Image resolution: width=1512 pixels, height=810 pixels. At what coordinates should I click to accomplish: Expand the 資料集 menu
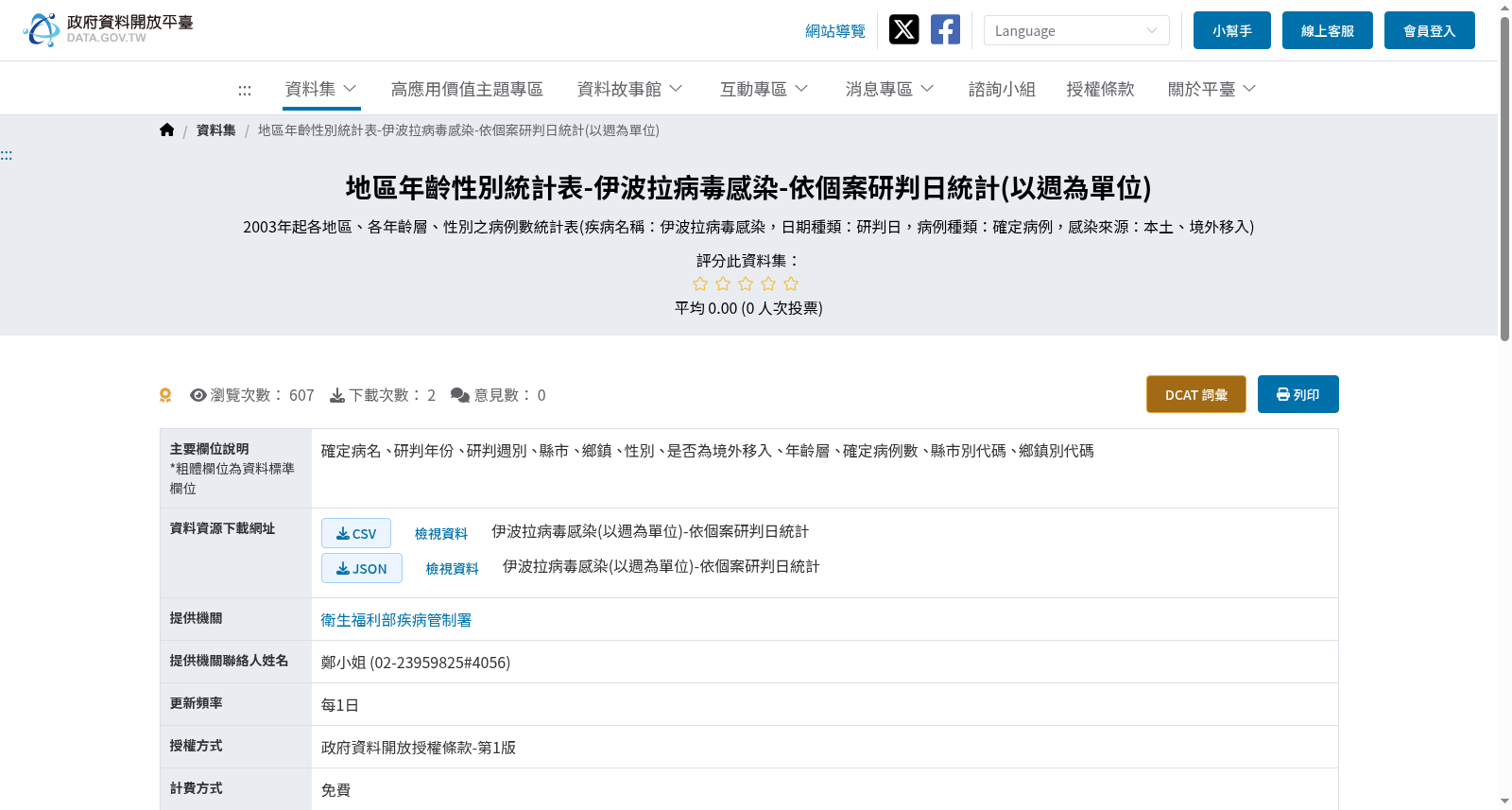[320, 89]
